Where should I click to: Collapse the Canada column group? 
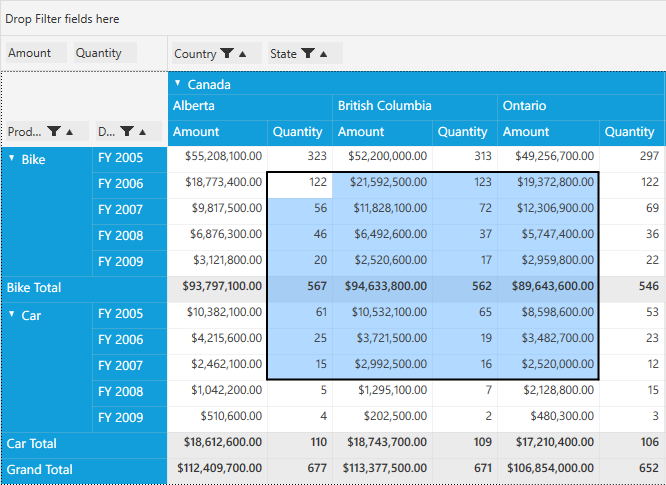[x=178, y=84]
